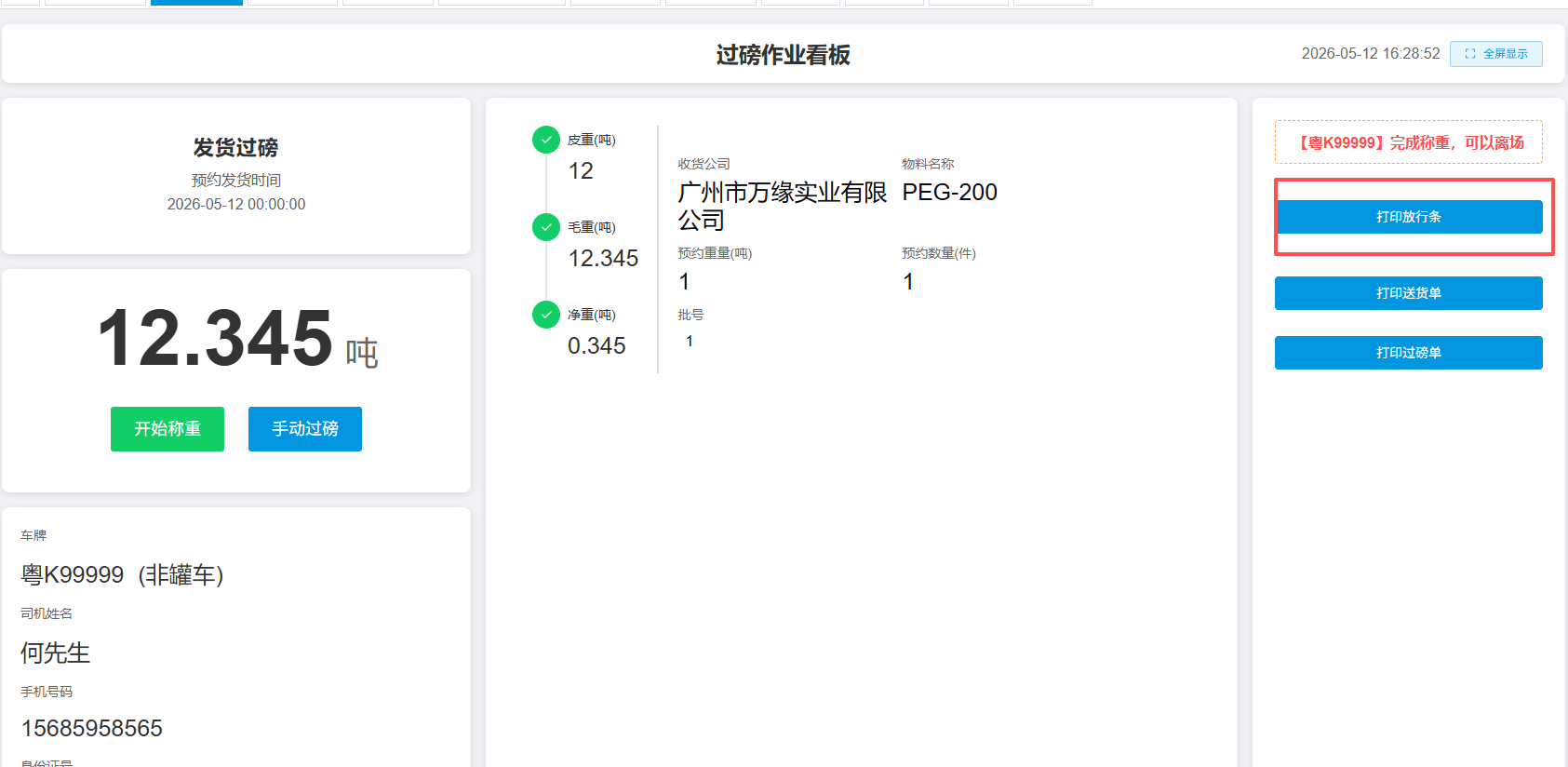Click the 皮重(吨) label
1568x767 pixels.
pyautogui.click(x=592, y=140)
